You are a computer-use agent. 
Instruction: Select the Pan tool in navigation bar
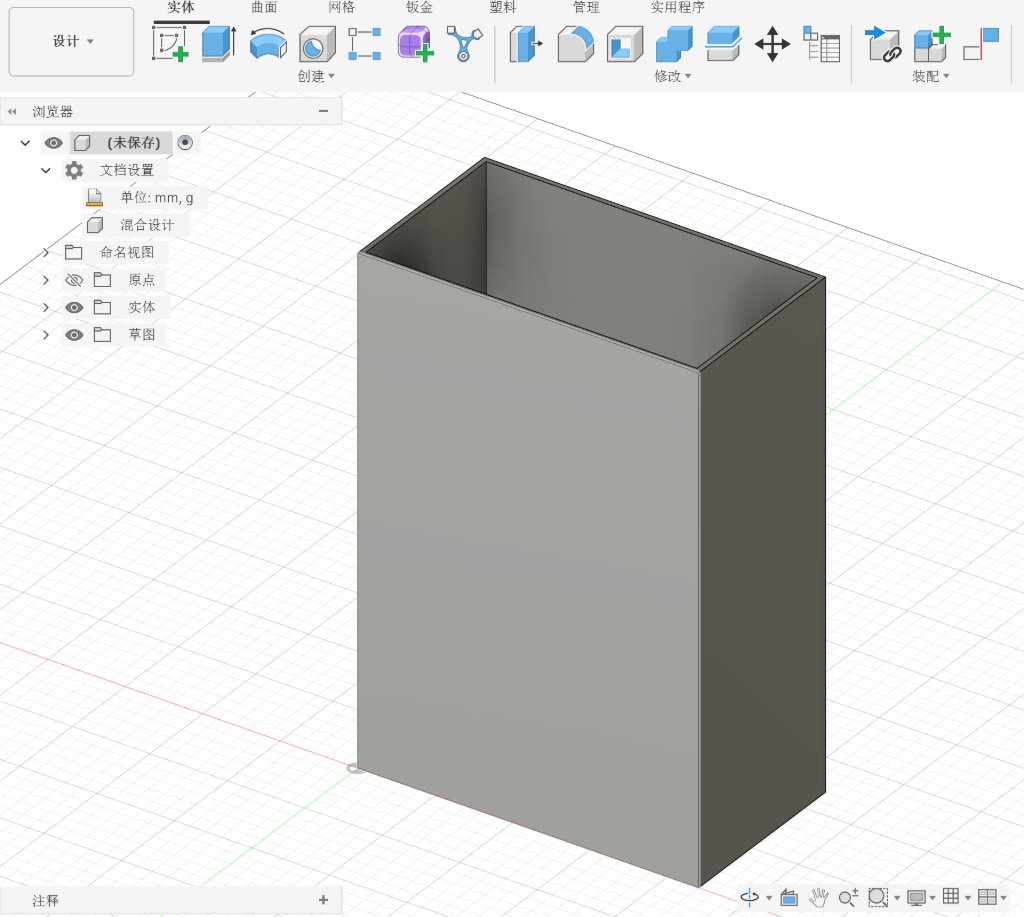coord(818,898)
